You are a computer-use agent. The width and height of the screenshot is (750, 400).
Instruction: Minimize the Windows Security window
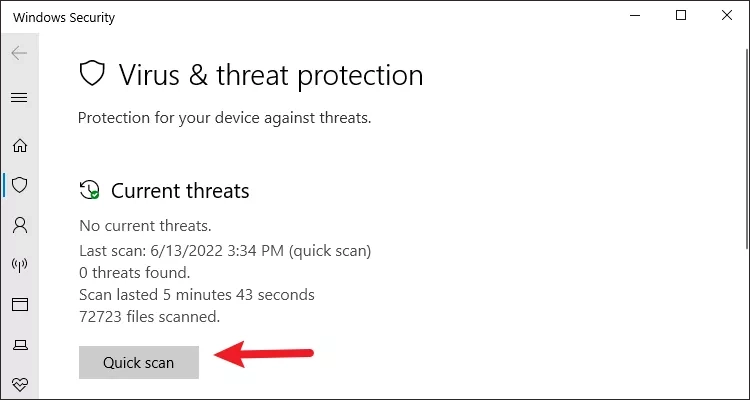(x=635, y=16)
